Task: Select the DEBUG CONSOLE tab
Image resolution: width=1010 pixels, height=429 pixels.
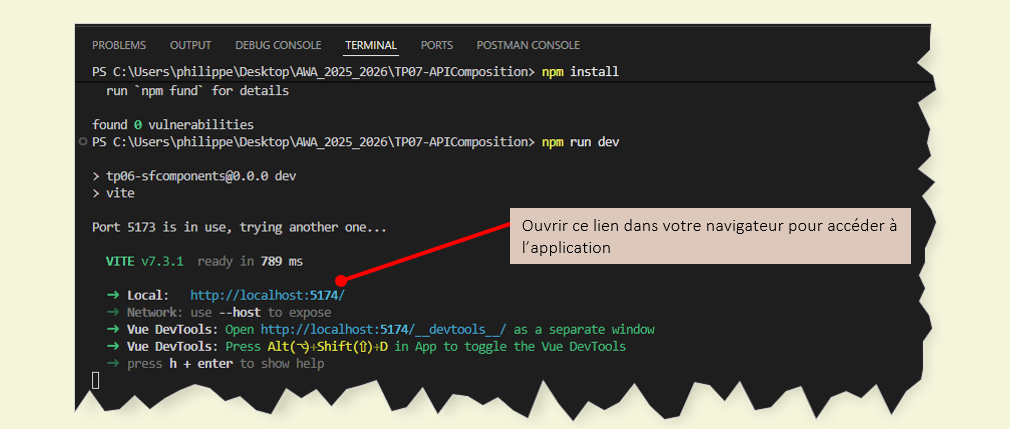Action: tap(278, 45)
